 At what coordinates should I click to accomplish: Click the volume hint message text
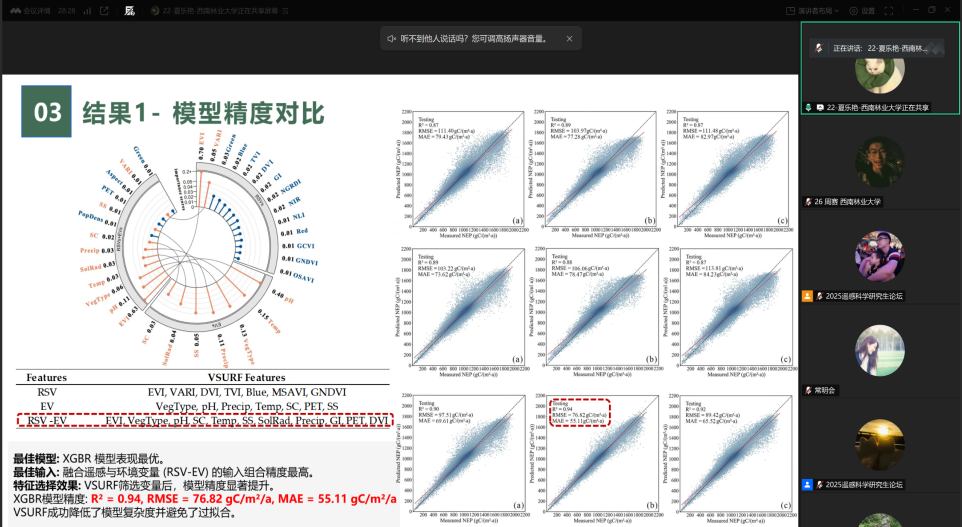coord(473,39)
